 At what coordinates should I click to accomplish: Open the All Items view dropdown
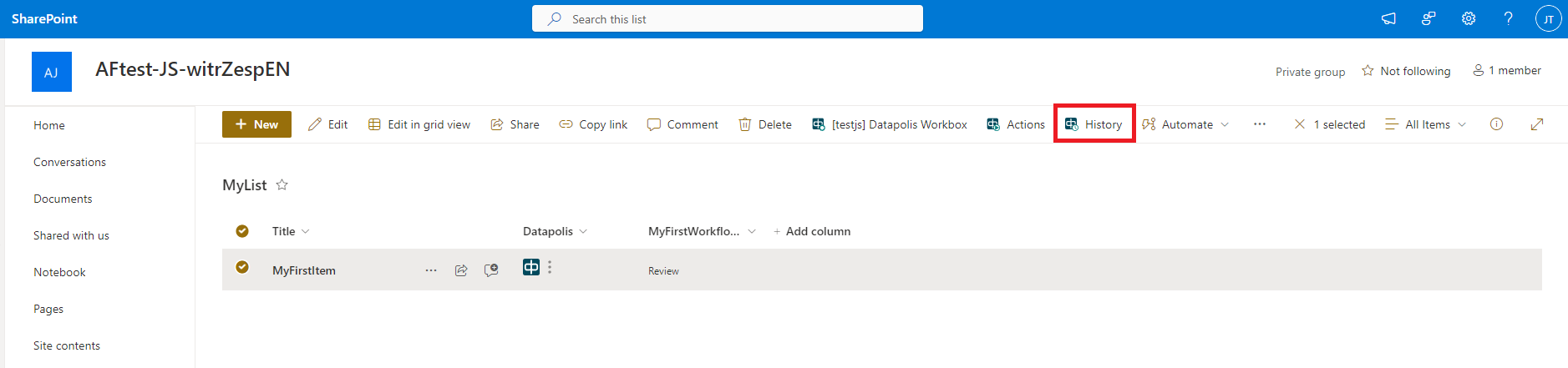click(1426, 124)
